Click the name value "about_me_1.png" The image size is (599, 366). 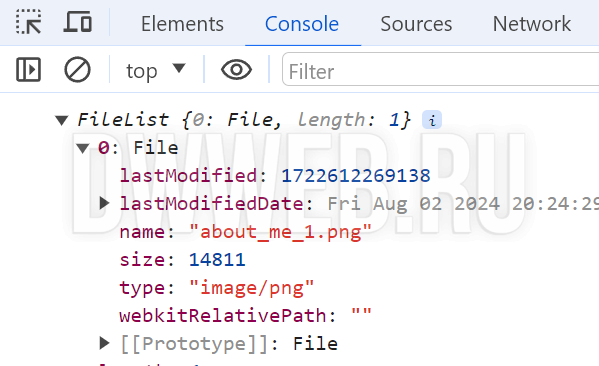coord(280,232)
